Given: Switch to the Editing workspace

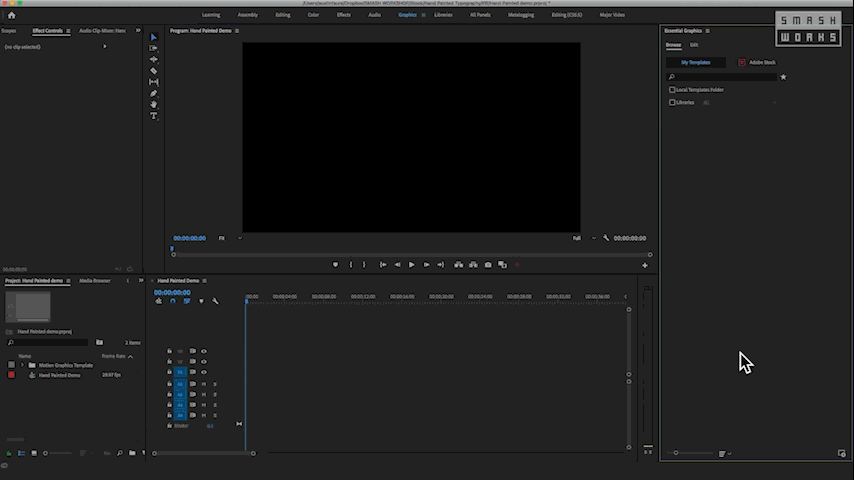Looking at the screenshot, I should [283, 15].
